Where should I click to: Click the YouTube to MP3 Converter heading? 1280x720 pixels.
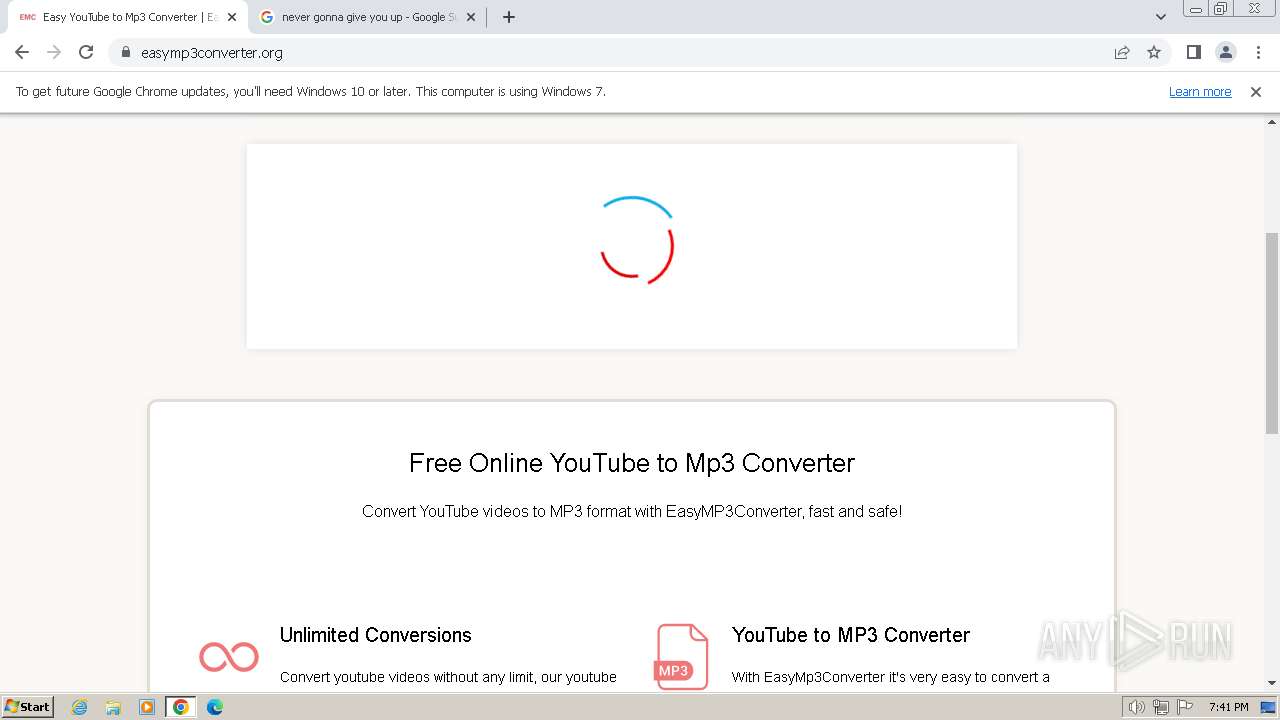point(851,635)
